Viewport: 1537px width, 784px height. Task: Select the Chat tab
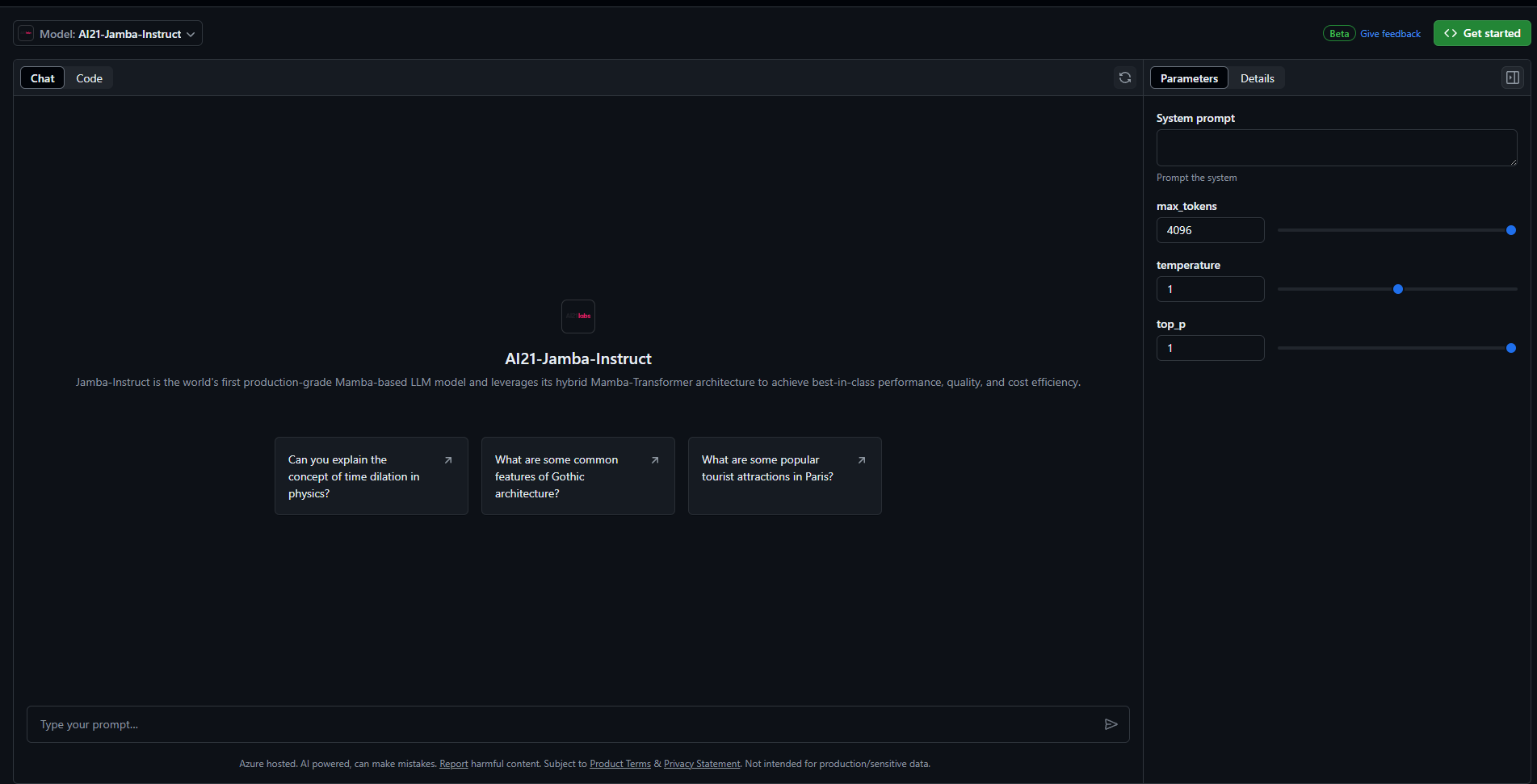click(43, 78)
